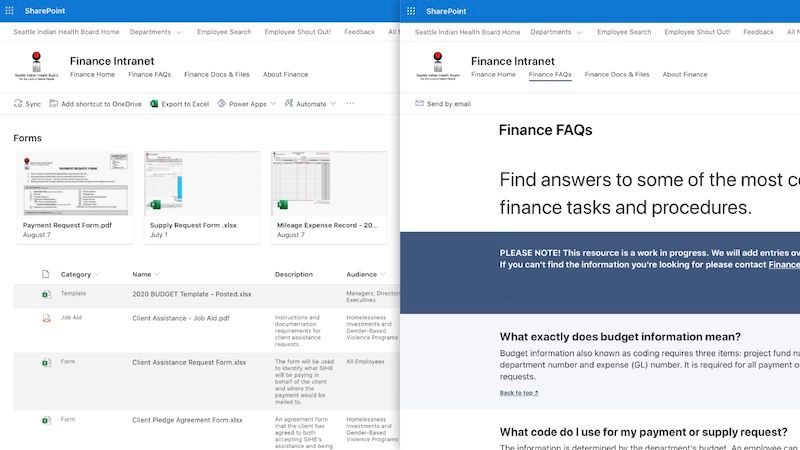
Task: Open 2020 BUDGET Template - Posted.xlsx
Action: [x=192, y=294]
